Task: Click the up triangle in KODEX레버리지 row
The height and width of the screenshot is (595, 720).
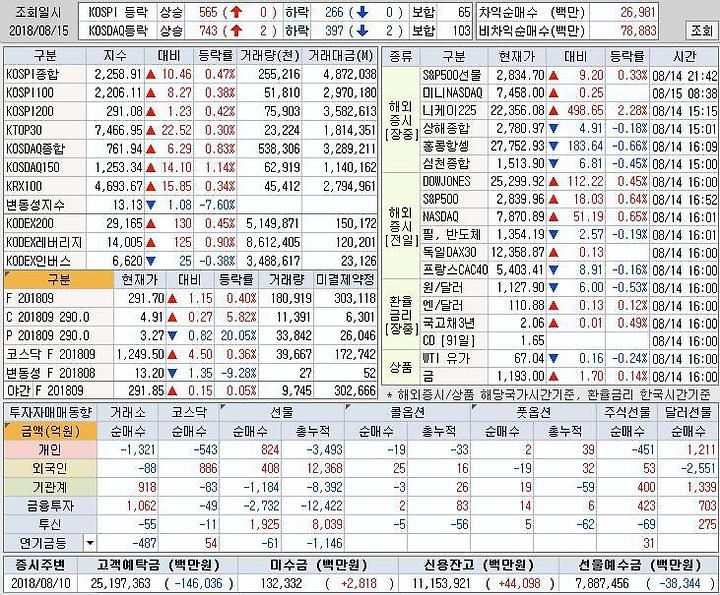Action: pyautogui.click(x=151, y=242)
